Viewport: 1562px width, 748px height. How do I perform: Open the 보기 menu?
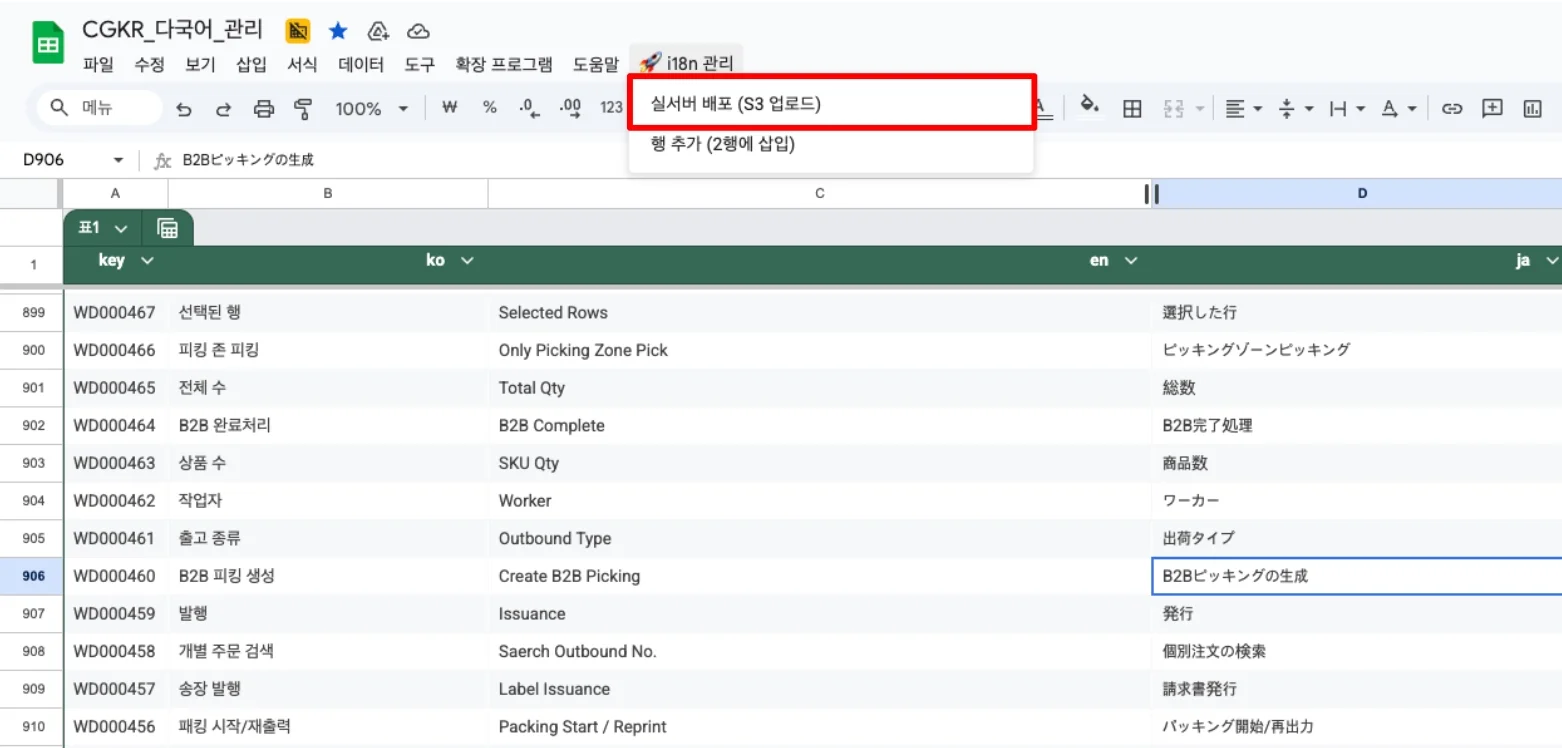200,64
